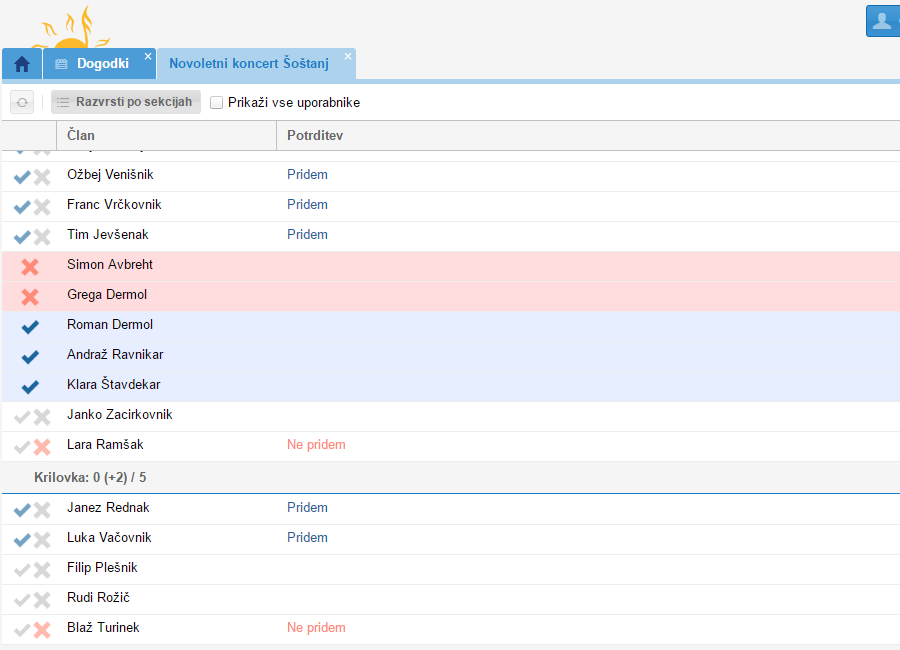Click red X icon beside Simon Avbreht
Viewport: 900px width, 650px height.
tap(30, 267)
